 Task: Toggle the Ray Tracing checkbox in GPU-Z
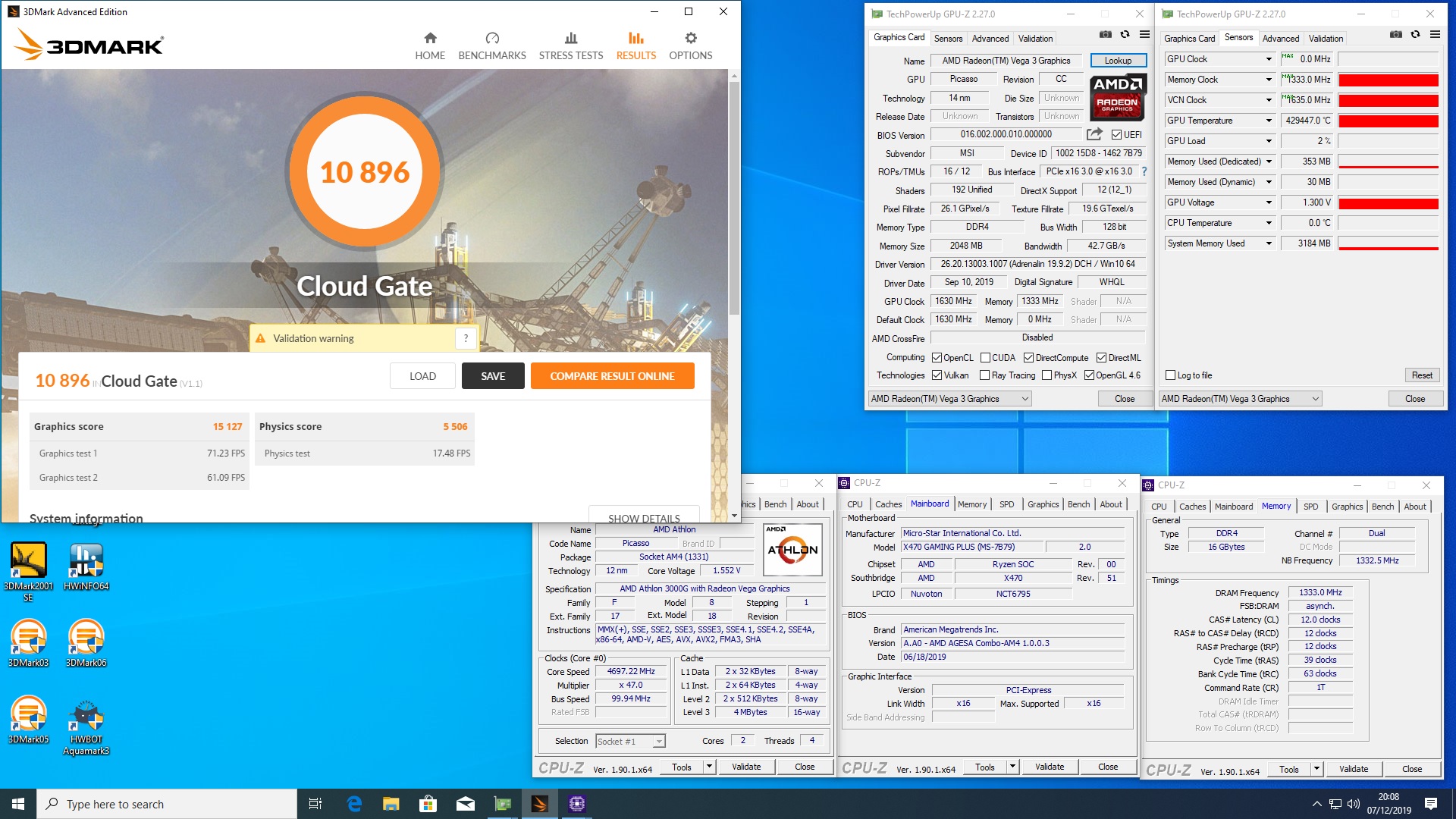984,375
